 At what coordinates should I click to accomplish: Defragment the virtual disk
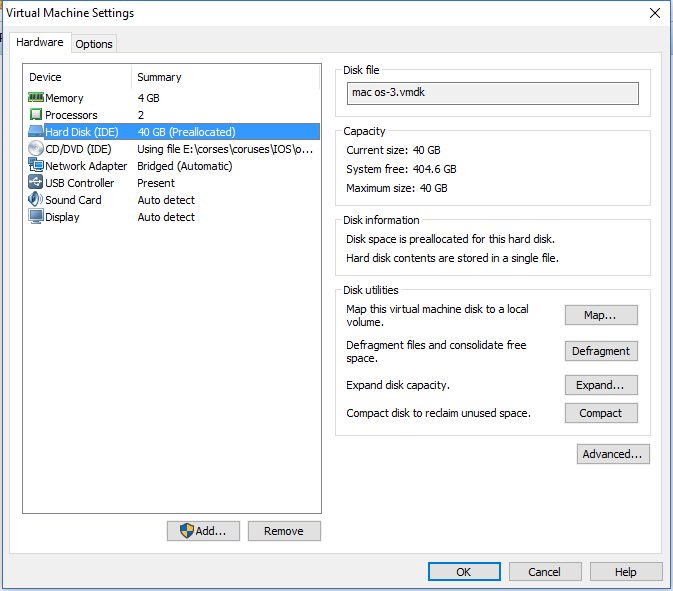[601, 351]
